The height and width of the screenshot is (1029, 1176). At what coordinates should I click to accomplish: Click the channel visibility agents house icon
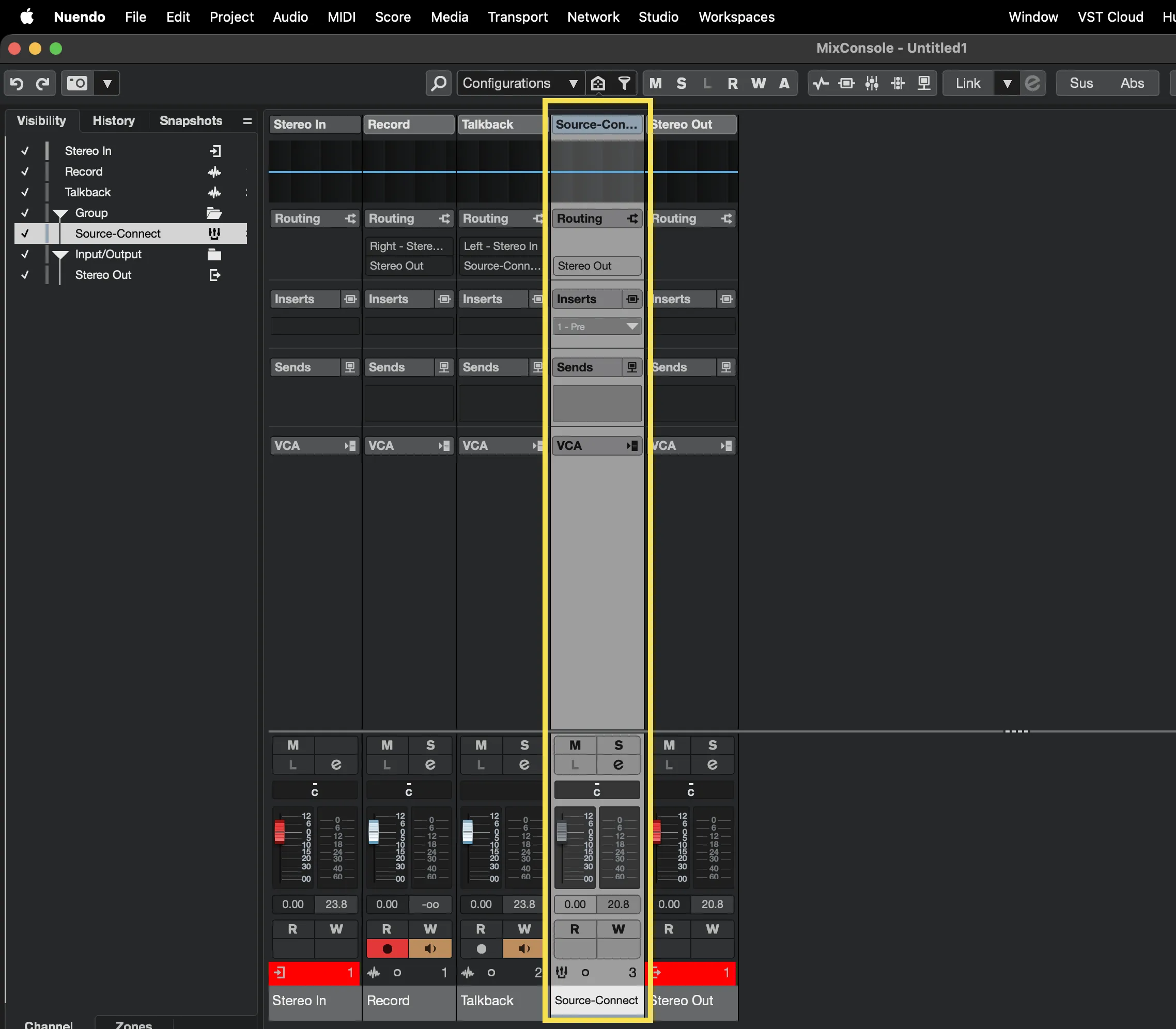click(x=598, y=84)
